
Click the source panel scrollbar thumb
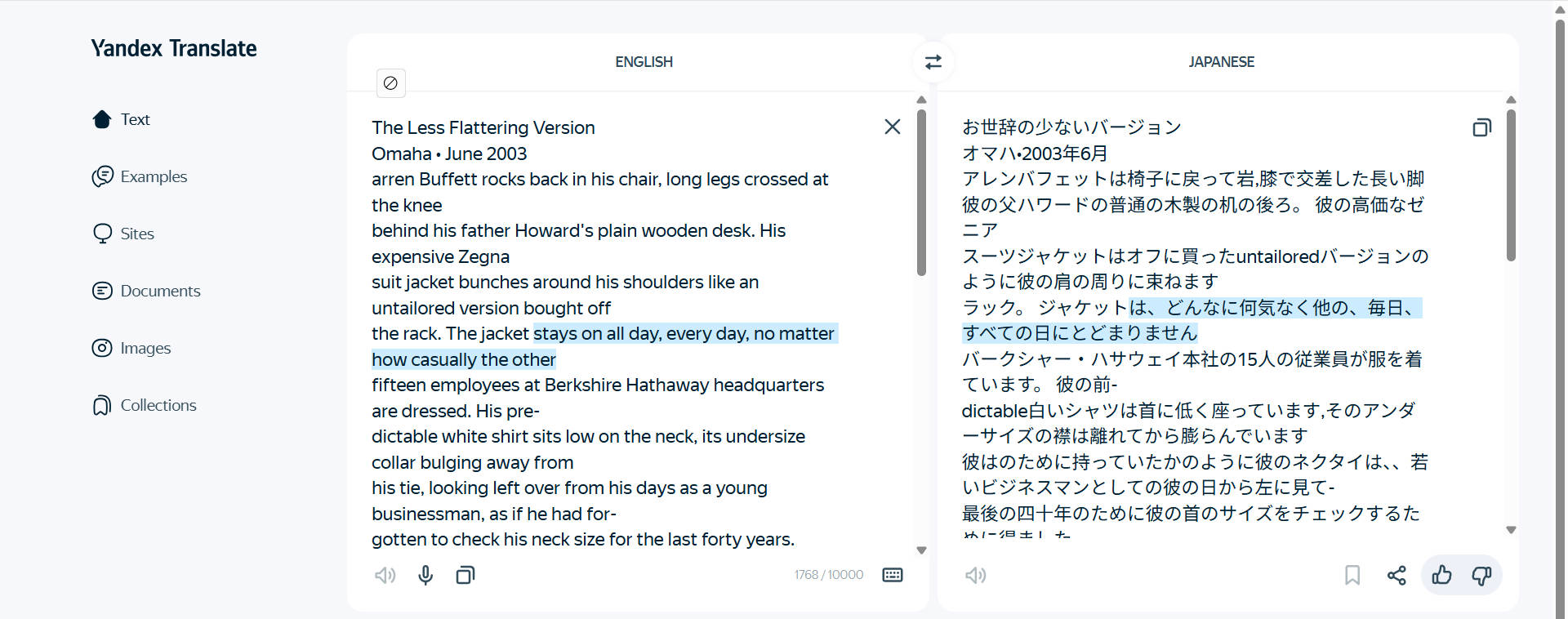(x=921, y=193)
